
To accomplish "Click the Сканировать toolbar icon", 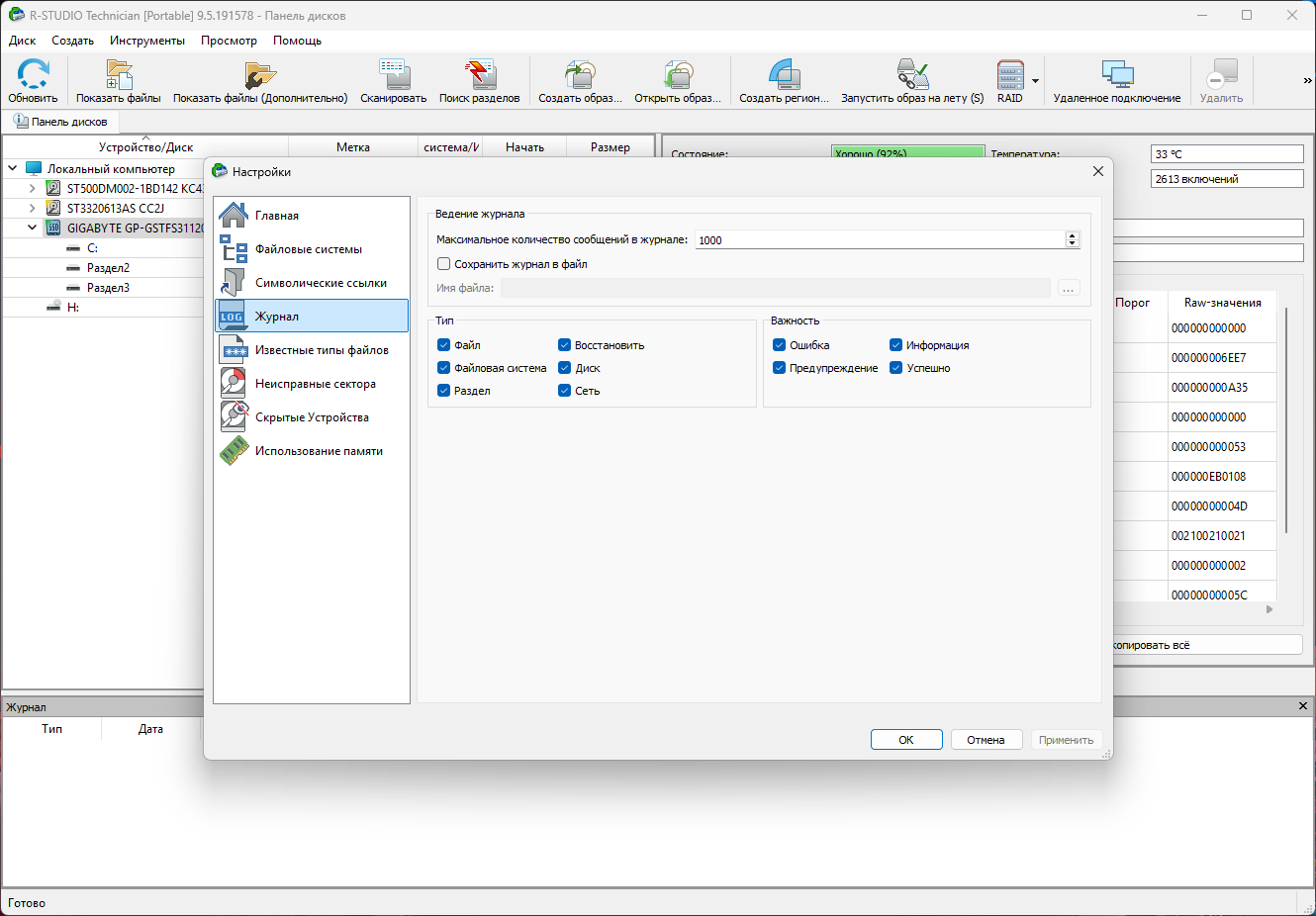I will (393, 81).
